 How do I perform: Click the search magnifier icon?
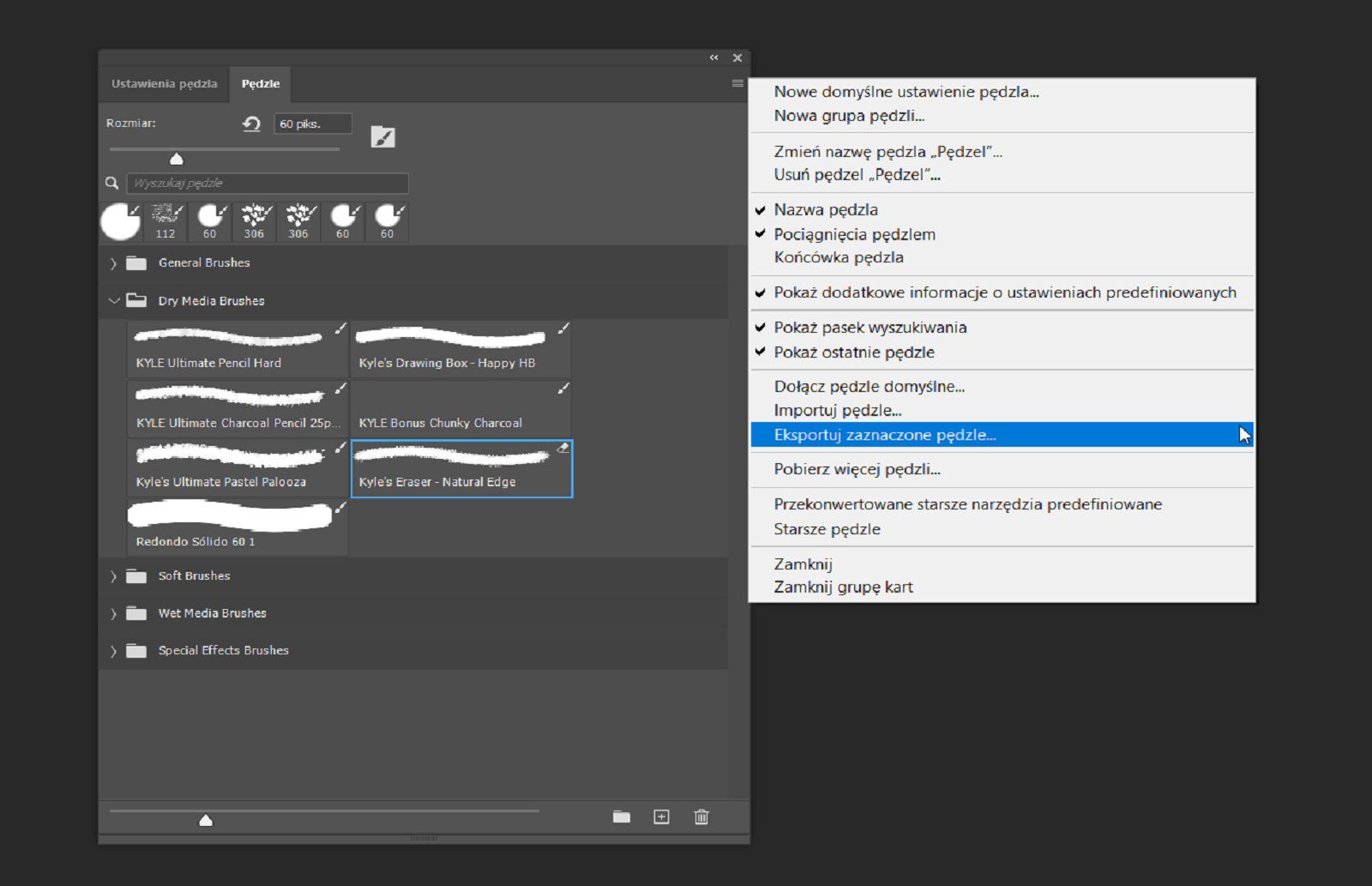[112, 183]
